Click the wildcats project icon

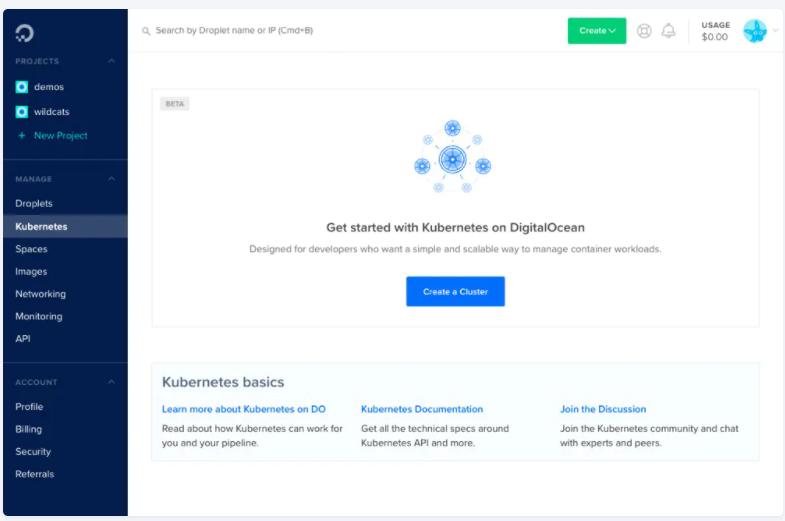[22, 112]
